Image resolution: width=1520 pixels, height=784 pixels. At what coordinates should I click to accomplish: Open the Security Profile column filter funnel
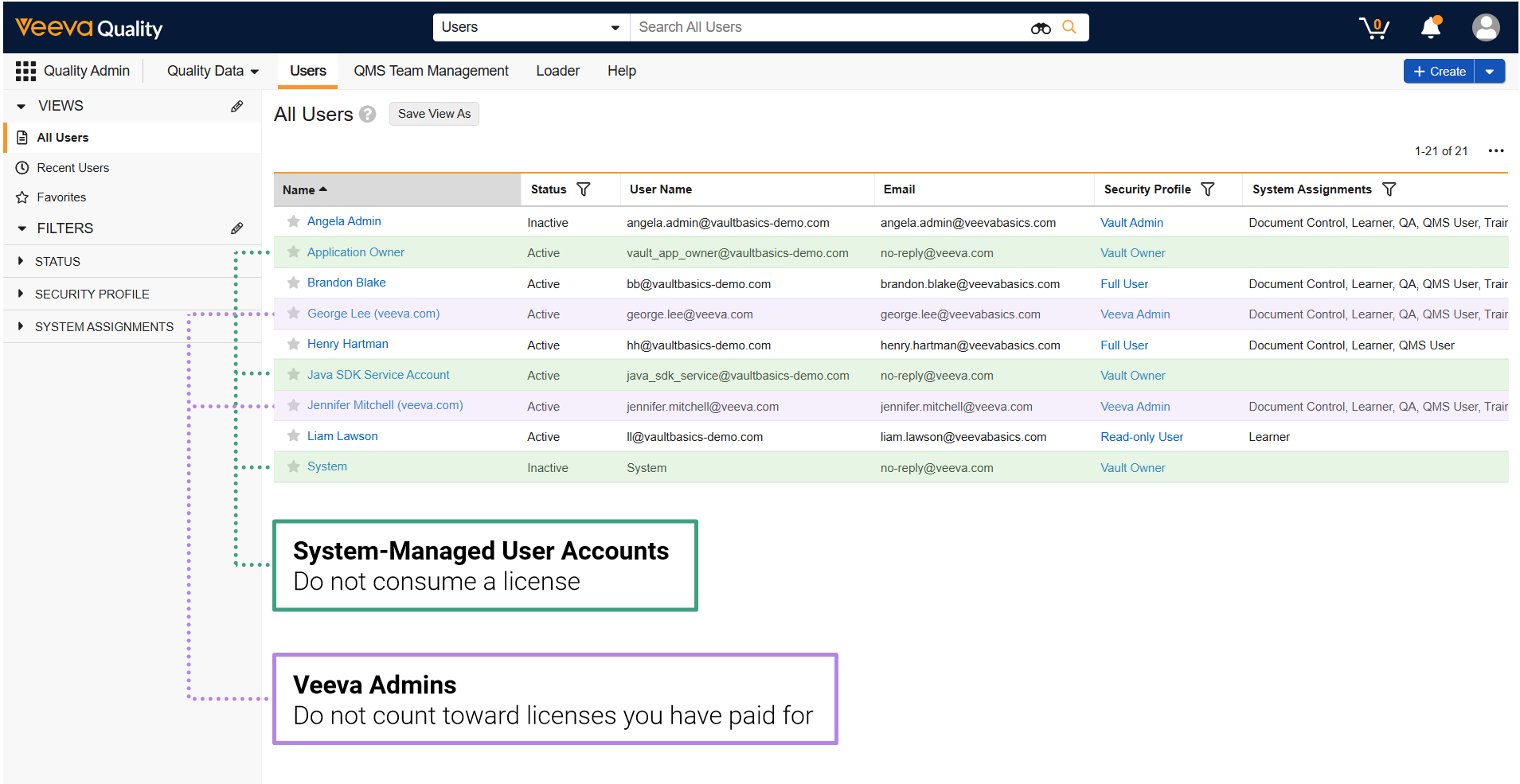1209,189
